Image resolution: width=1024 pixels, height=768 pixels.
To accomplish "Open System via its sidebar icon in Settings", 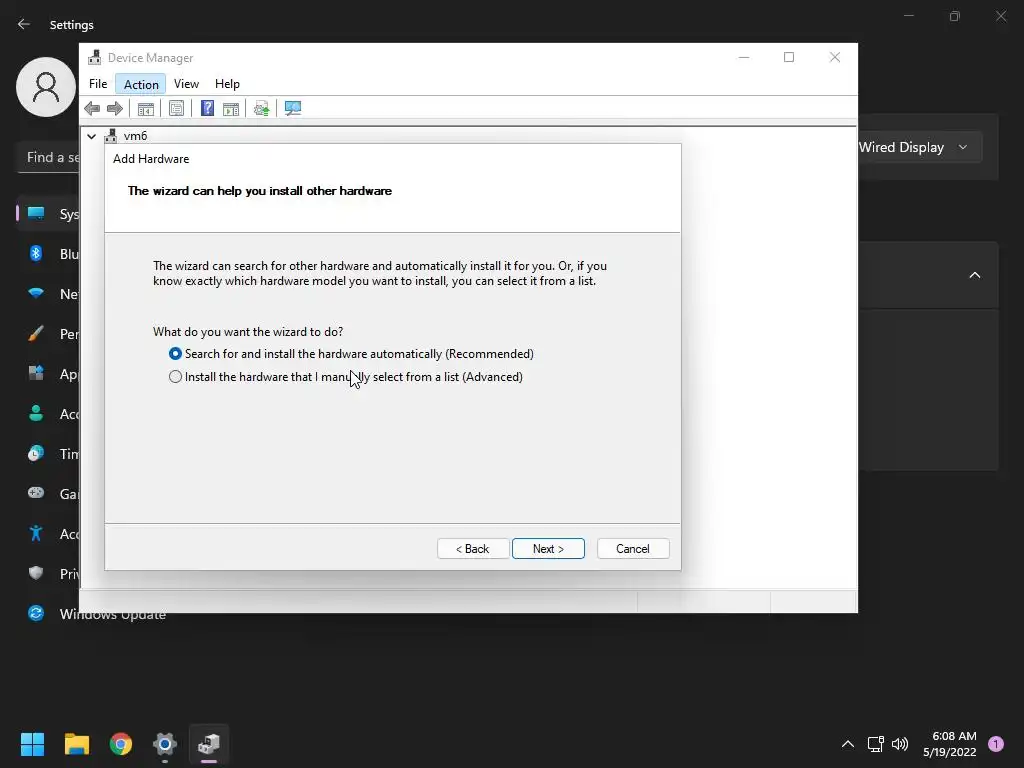I will click(36, 214).
